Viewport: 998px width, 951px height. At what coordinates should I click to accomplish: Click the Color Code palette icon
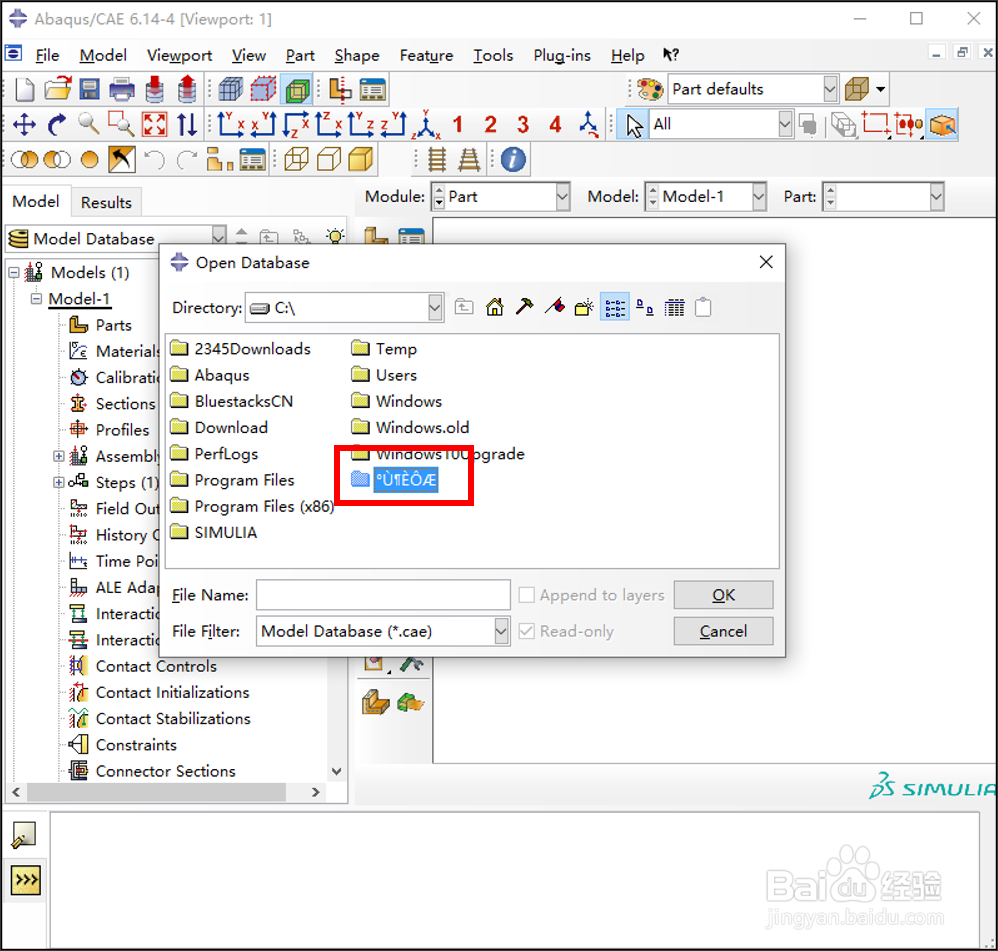tap(650, 89)
